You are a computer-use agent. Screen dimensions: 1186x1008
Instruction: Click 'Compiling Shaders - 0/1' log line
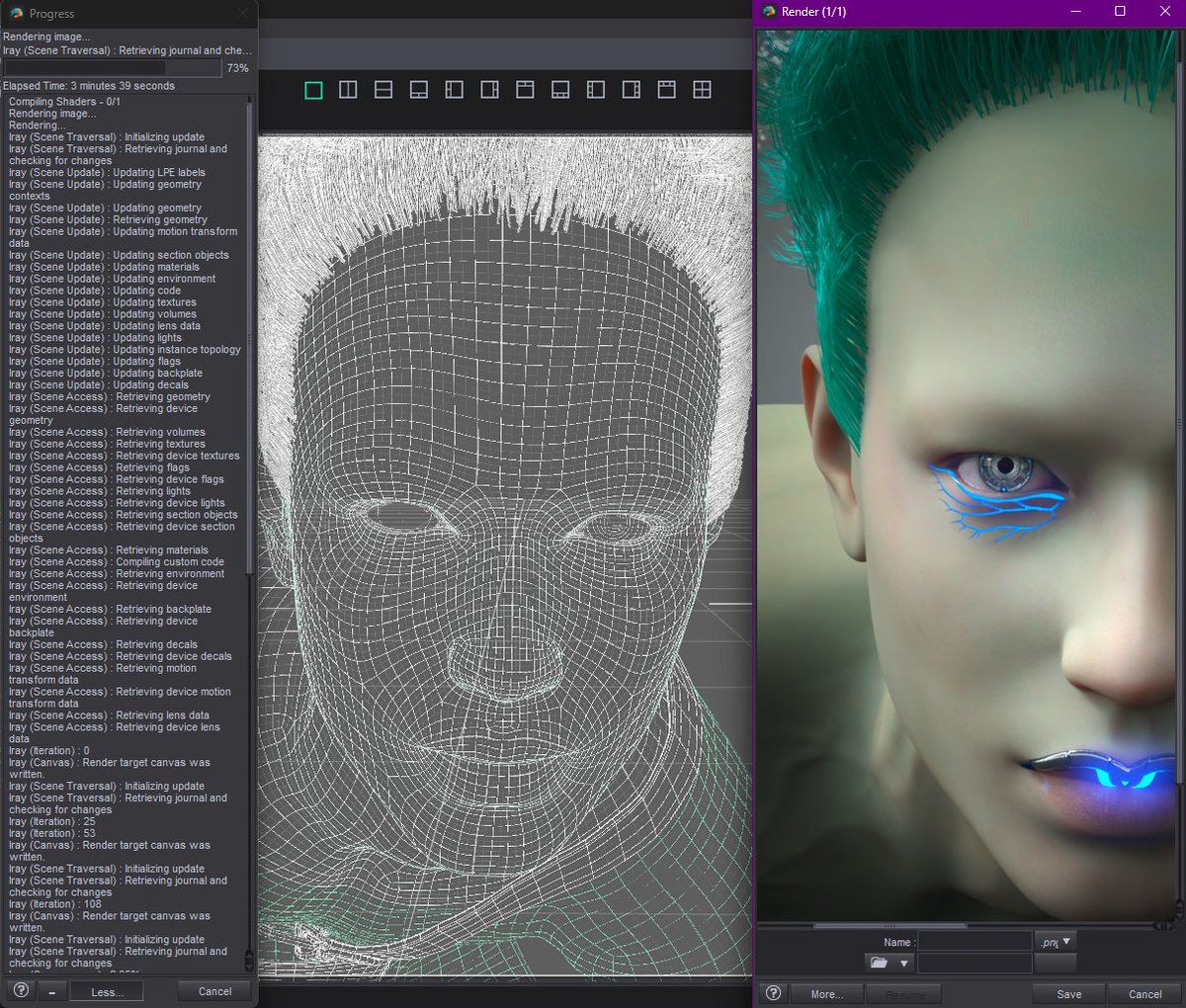tap(64, 102)
